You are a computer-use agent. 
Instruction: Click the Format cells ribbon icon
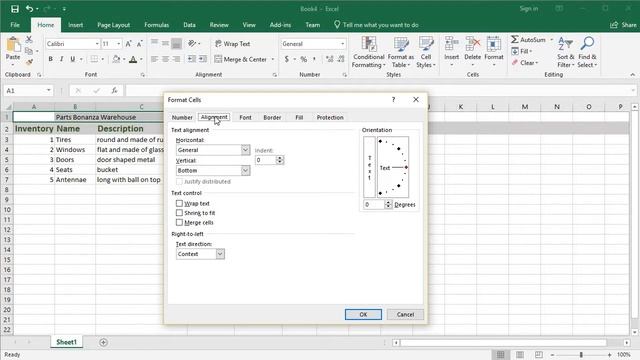coord(494,44)
